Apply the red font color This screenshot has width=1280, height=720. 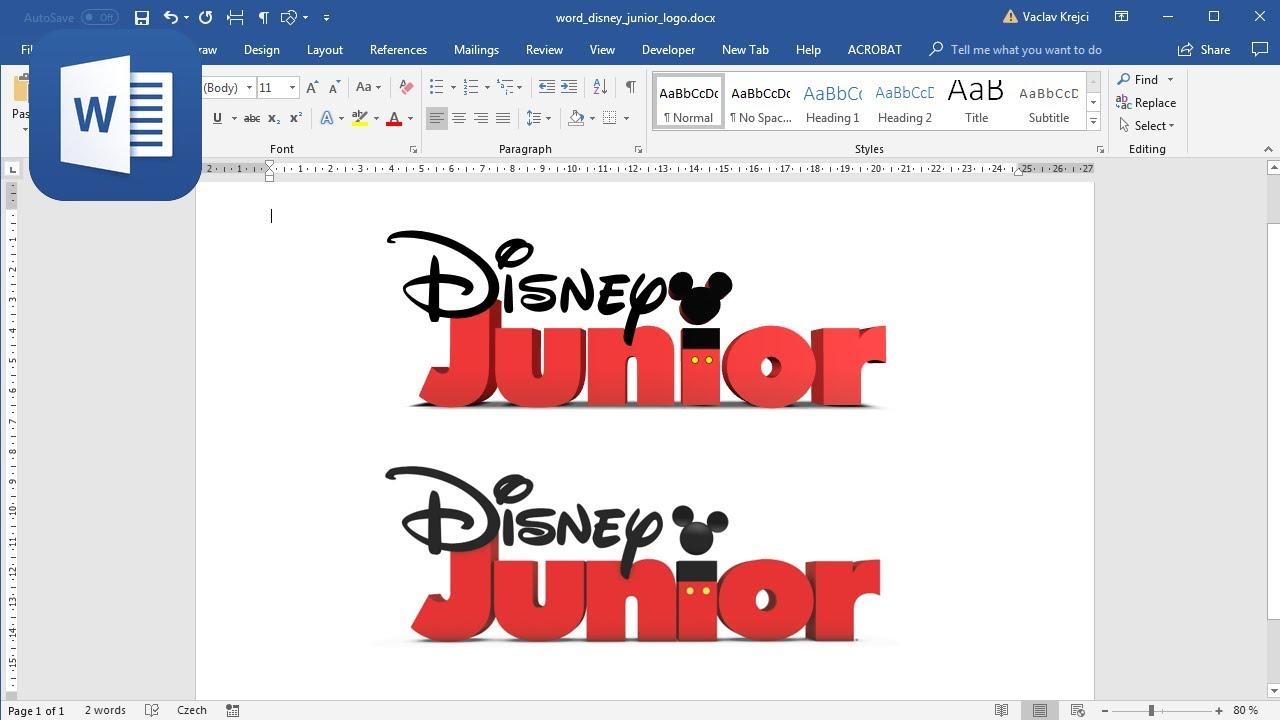coord(394,118)
